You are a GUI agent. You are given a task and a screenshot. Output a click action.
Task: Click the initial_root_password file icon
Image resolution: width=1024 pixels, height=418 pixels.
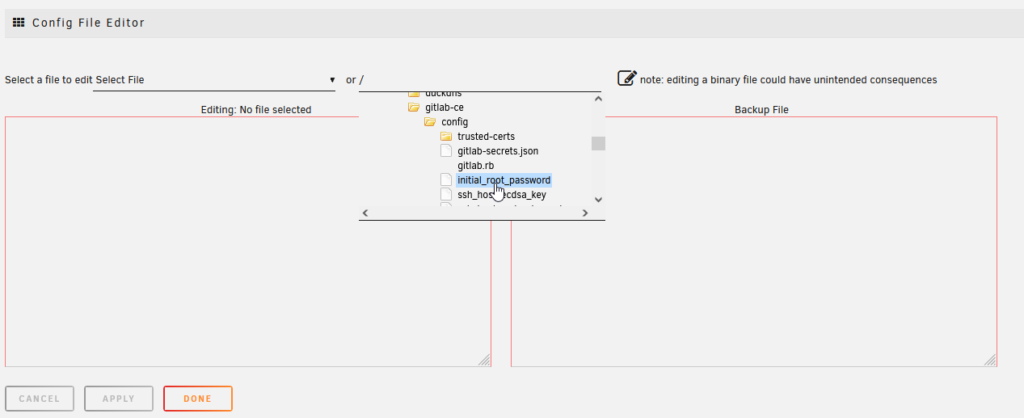coord(447,180)
